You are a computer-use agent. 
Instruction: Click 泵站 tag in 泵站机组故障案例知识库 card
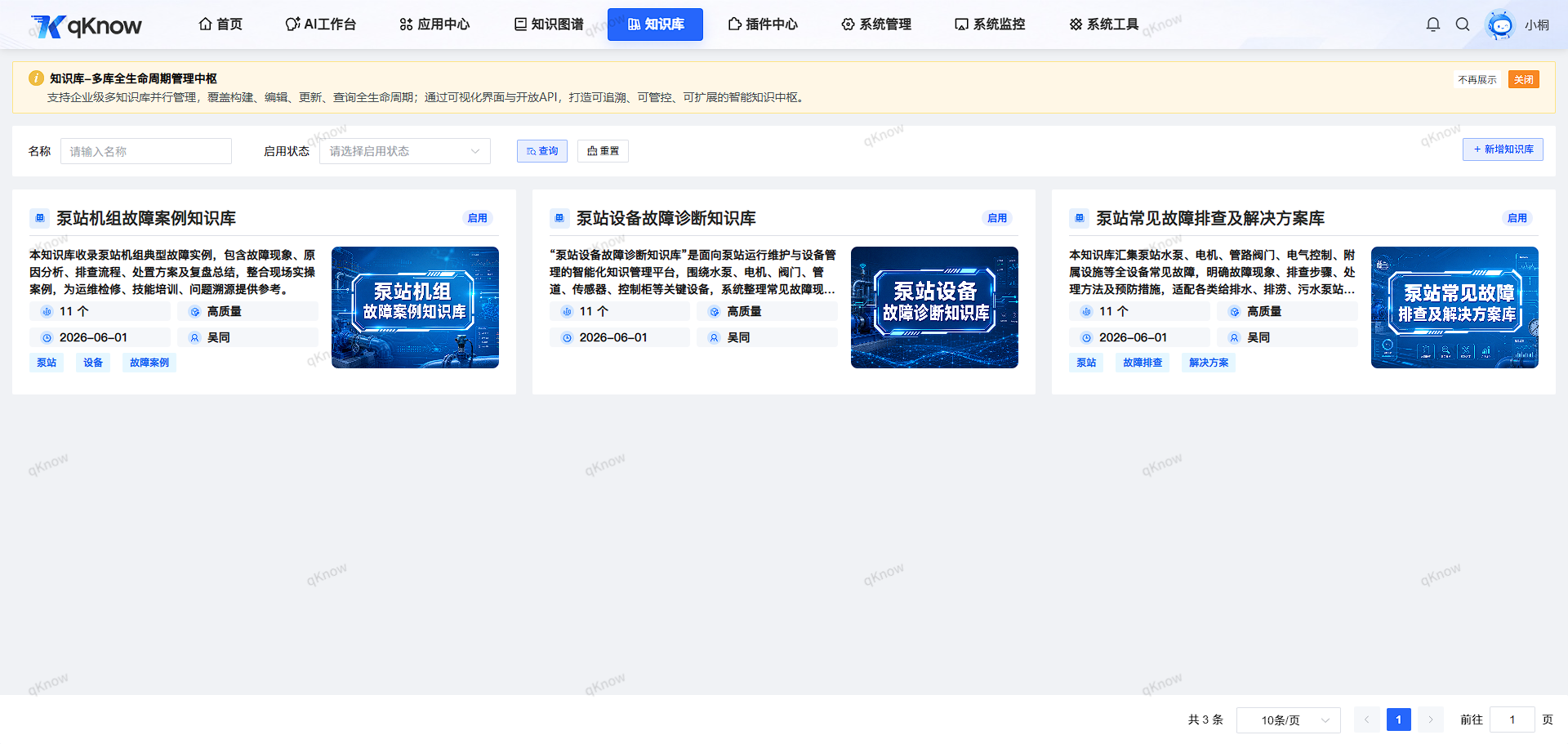(x=47, y=363)
